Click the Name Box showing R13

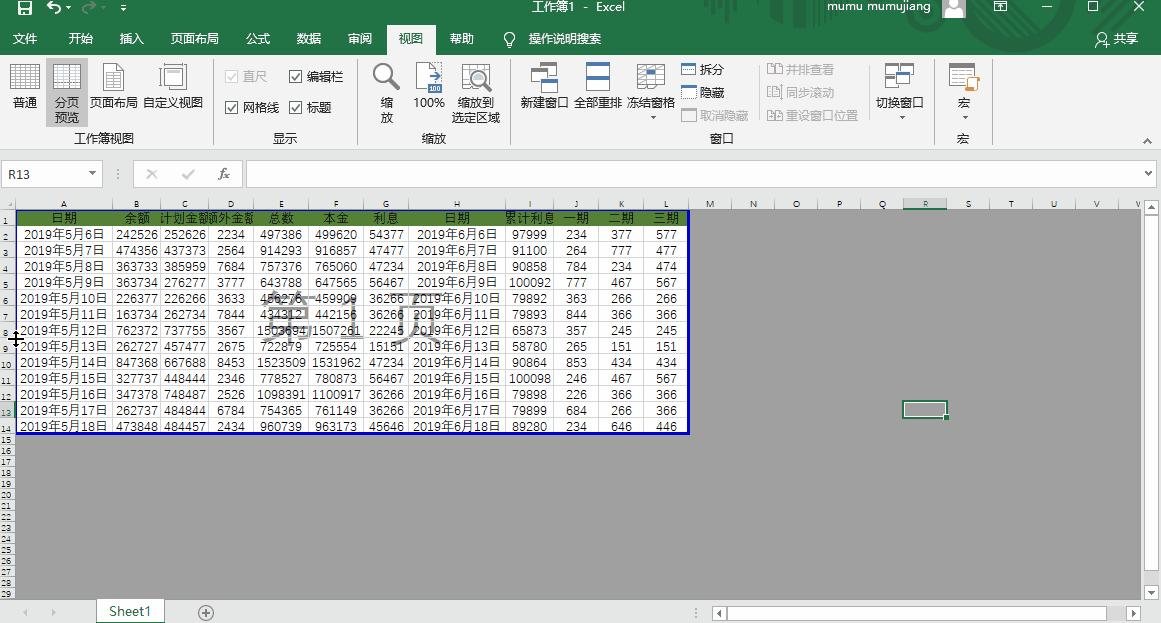(x=45, y=173)
